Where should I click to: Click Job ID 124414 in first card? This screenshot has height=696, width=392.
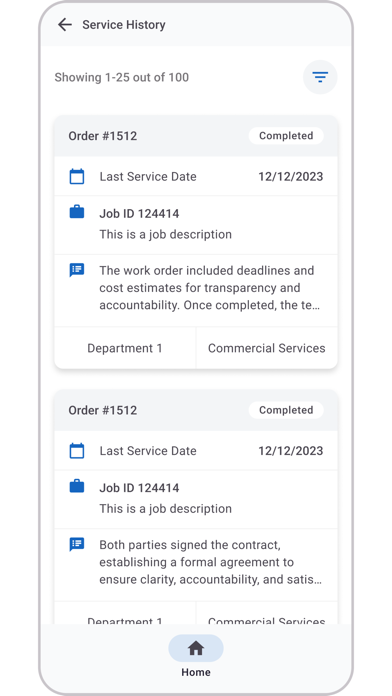pyautogui.click(x=139, y=214)
